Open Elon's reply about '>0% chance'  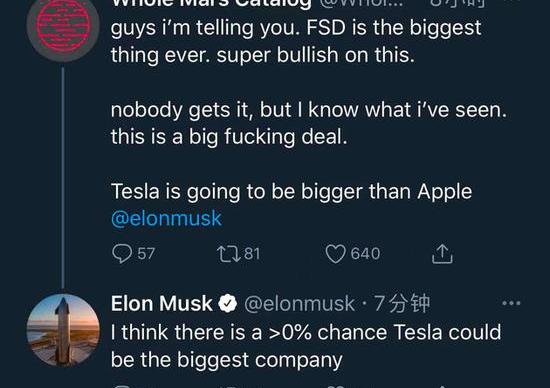[306, 346]
